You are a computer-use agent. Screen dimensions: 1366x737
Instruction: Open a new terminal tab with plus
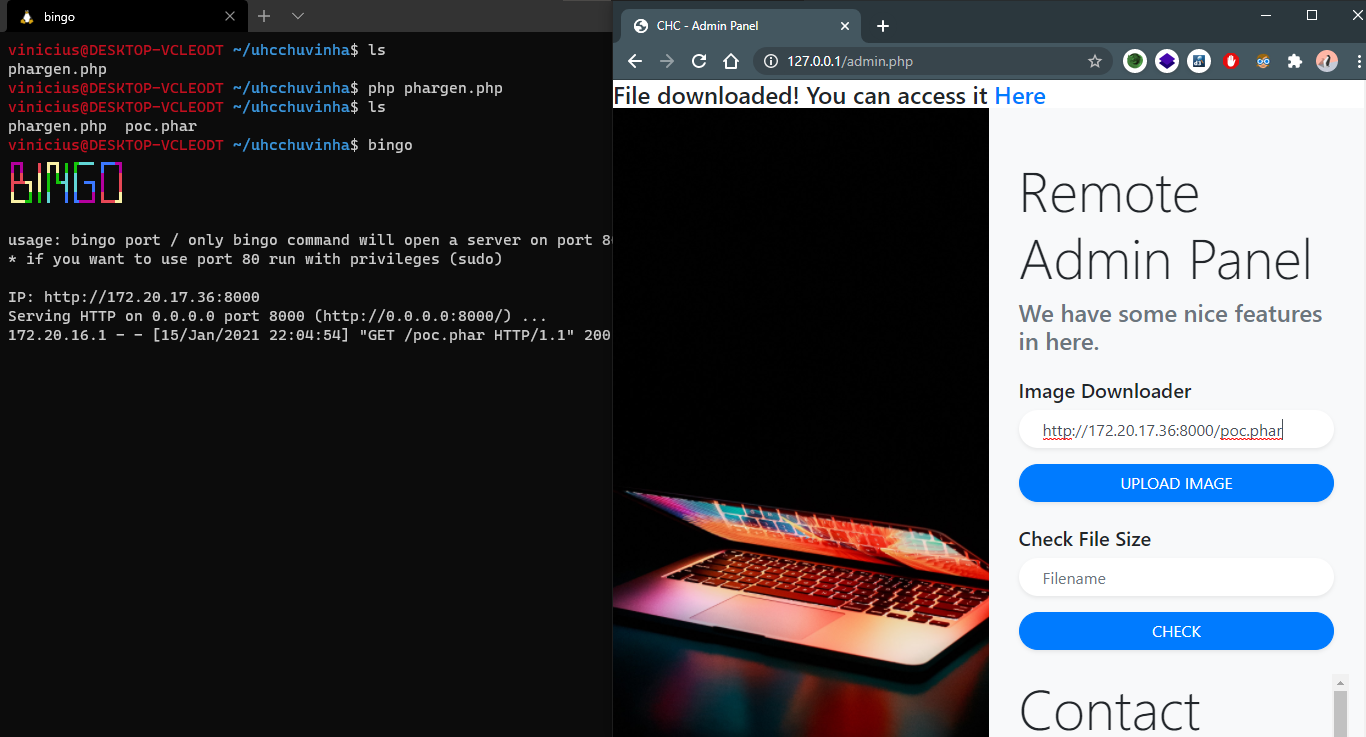coord(264,16)
